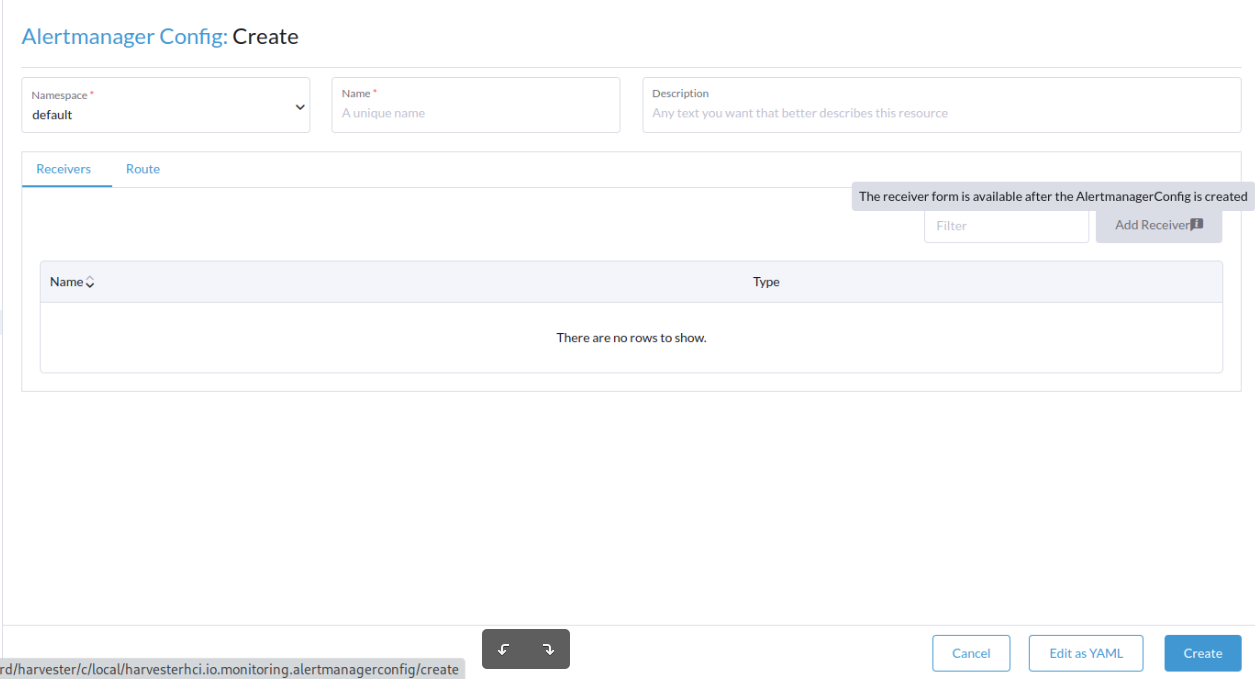Click the info icon on Add Receiver
This screenshot has width=1255, height=679.
point(1197,225)
